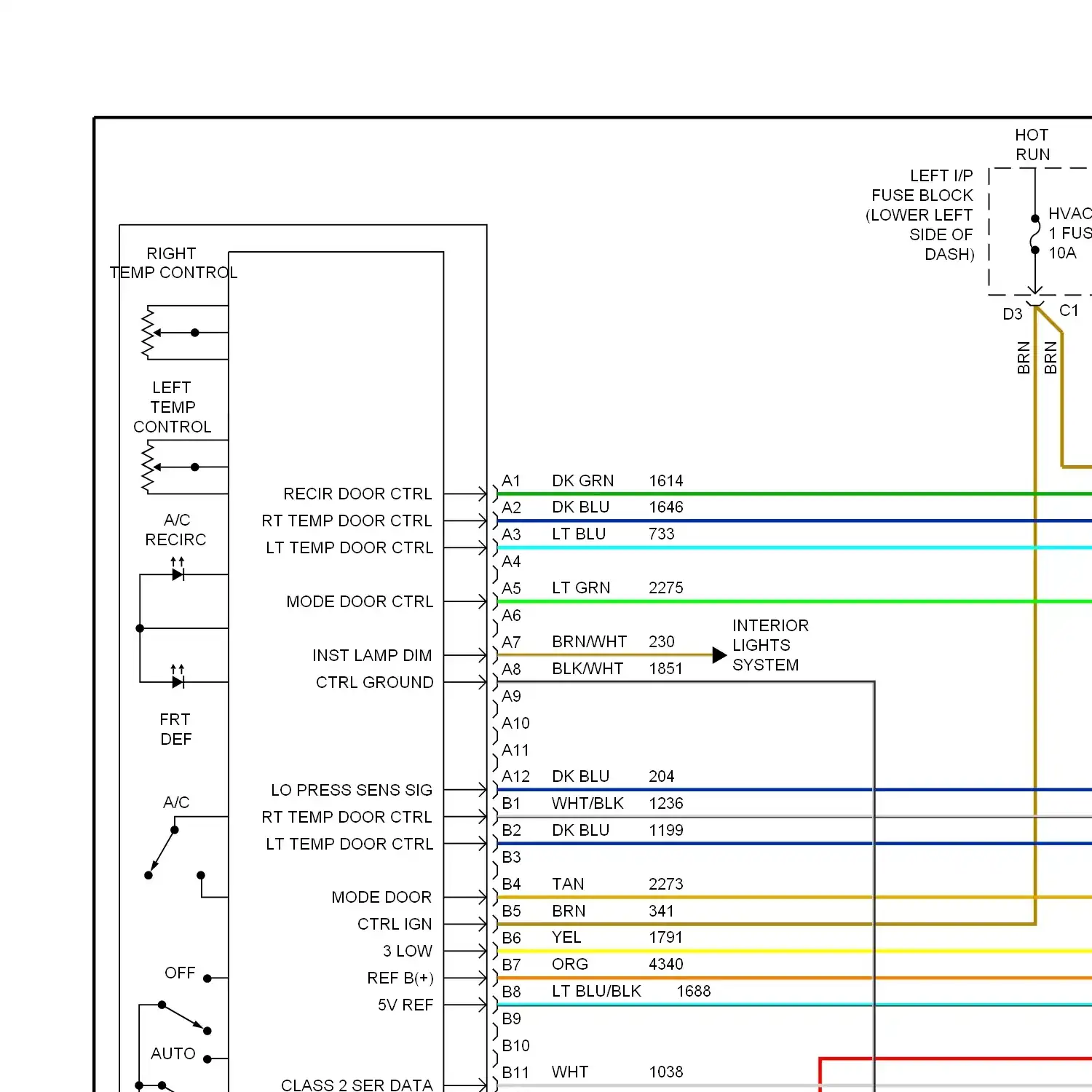Click the REF B(+) signal label

click(400, 978)
